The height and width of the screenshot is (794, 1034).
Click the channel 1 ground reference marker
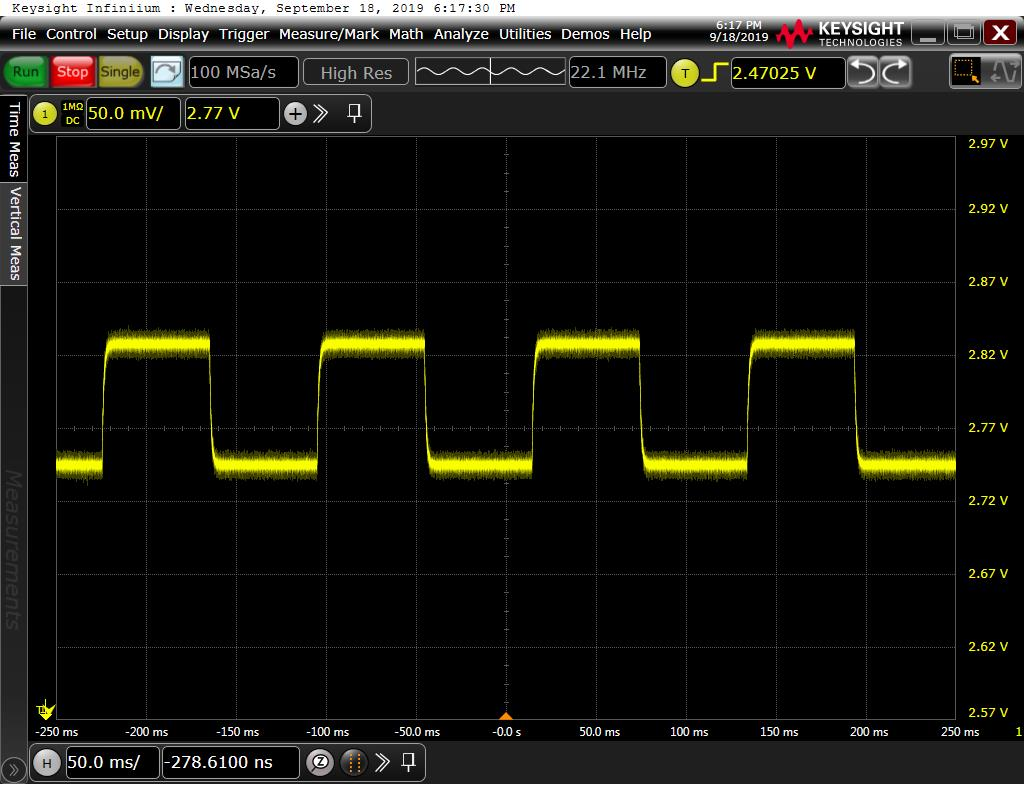45,711
